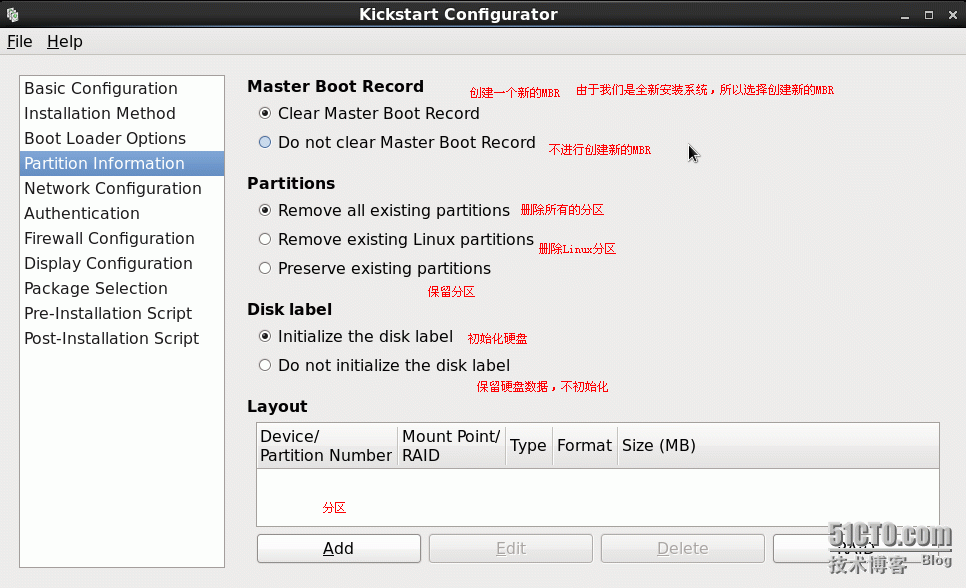
Task: Go to Package Selection section
Action: 122,288
